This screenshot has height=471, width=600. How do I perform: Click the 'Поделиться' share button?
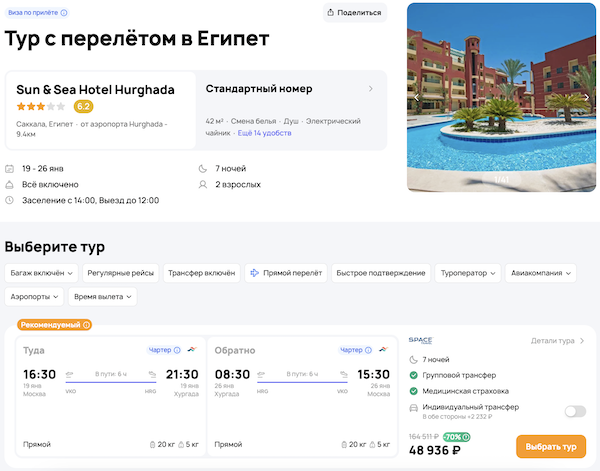[x=355, y=13]
